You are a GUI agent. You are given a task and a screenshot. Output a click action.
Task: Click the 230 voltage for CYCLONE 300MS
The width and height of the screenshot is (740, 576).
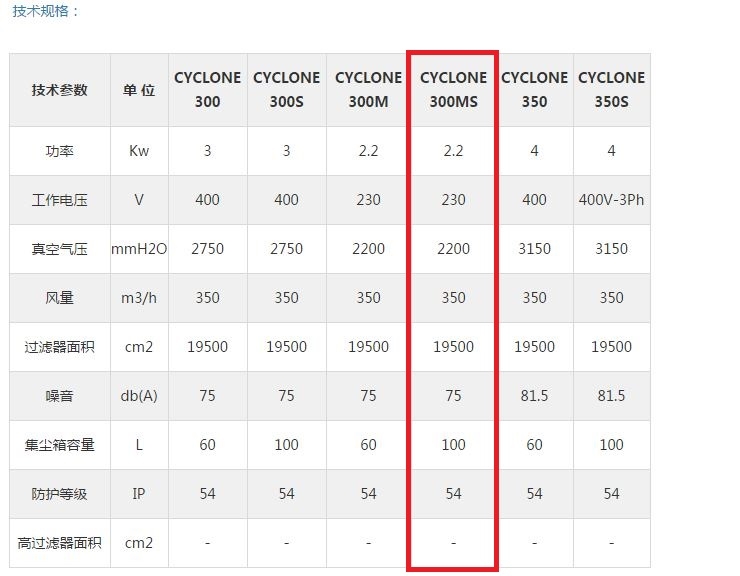click(454, 200)
